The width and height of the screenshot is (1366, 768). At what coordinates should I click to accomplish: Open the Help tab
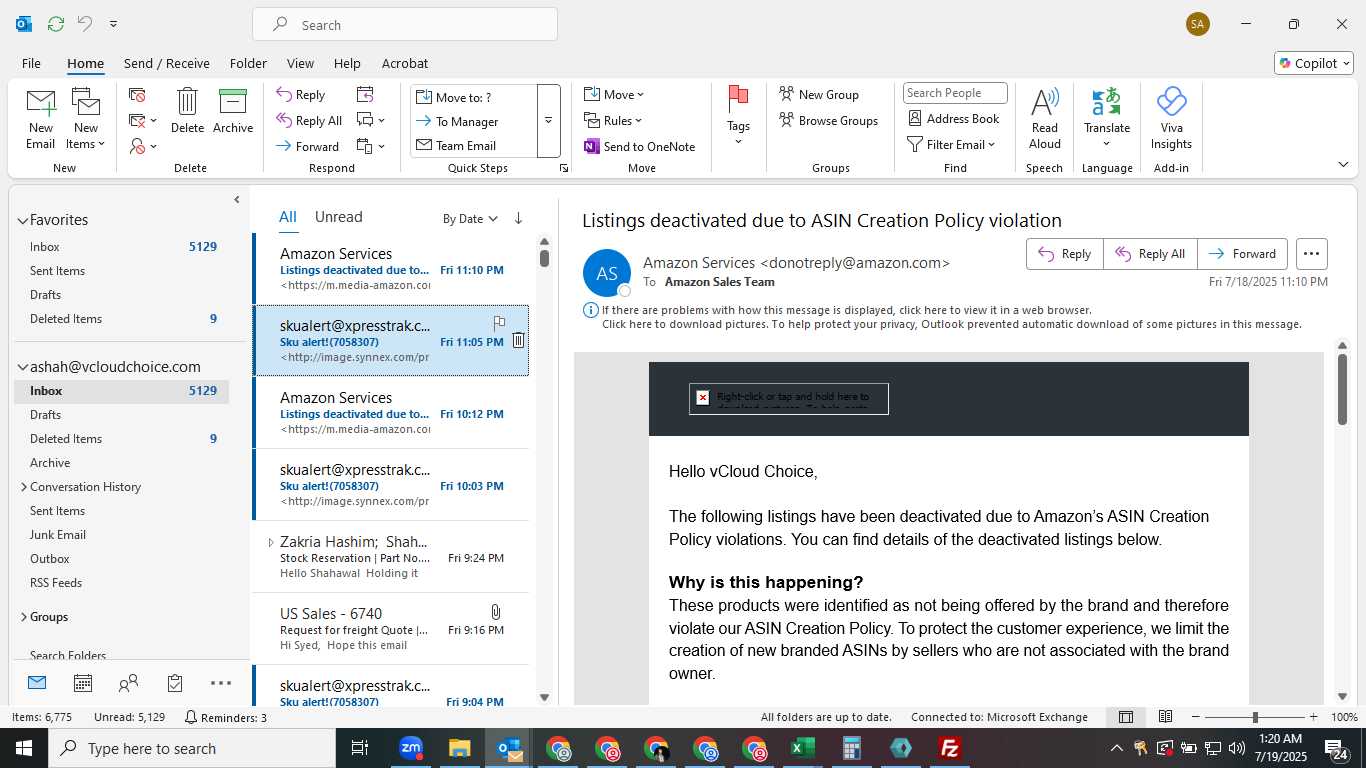(347, 63)
